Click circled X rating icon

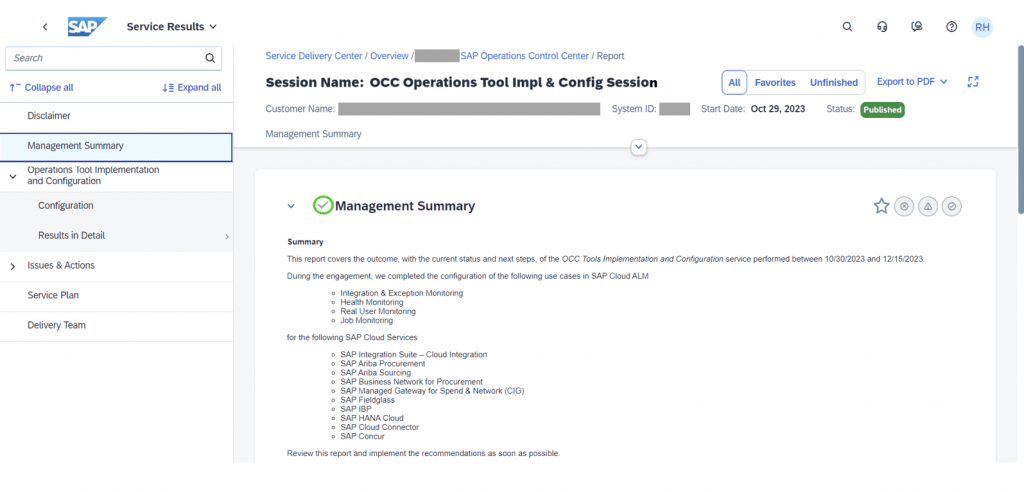904,206
